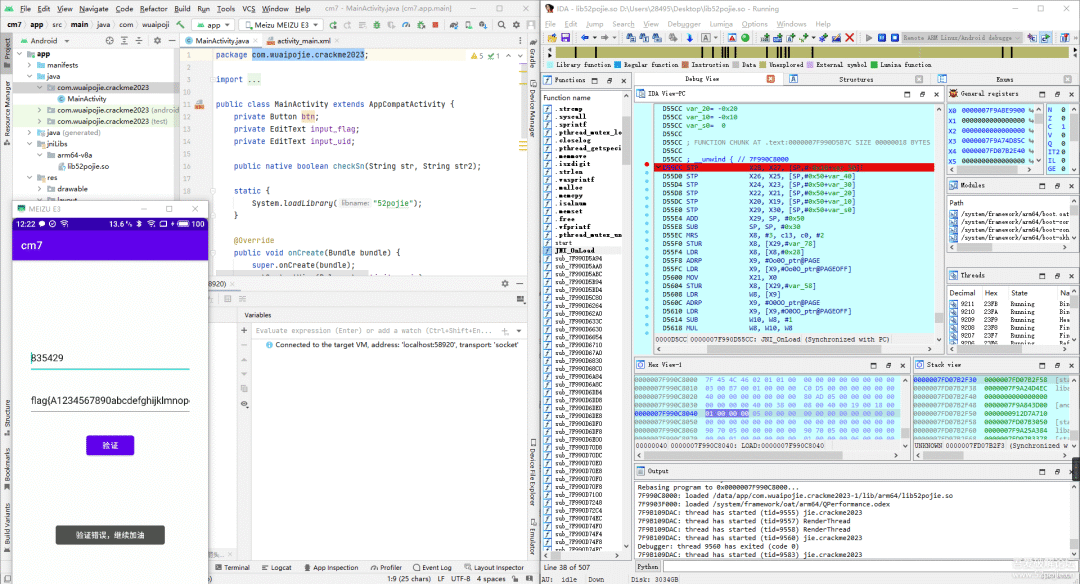Toggle breakpoint dot at D55CC STP line

pyautogui.click(x=648, y=166)
